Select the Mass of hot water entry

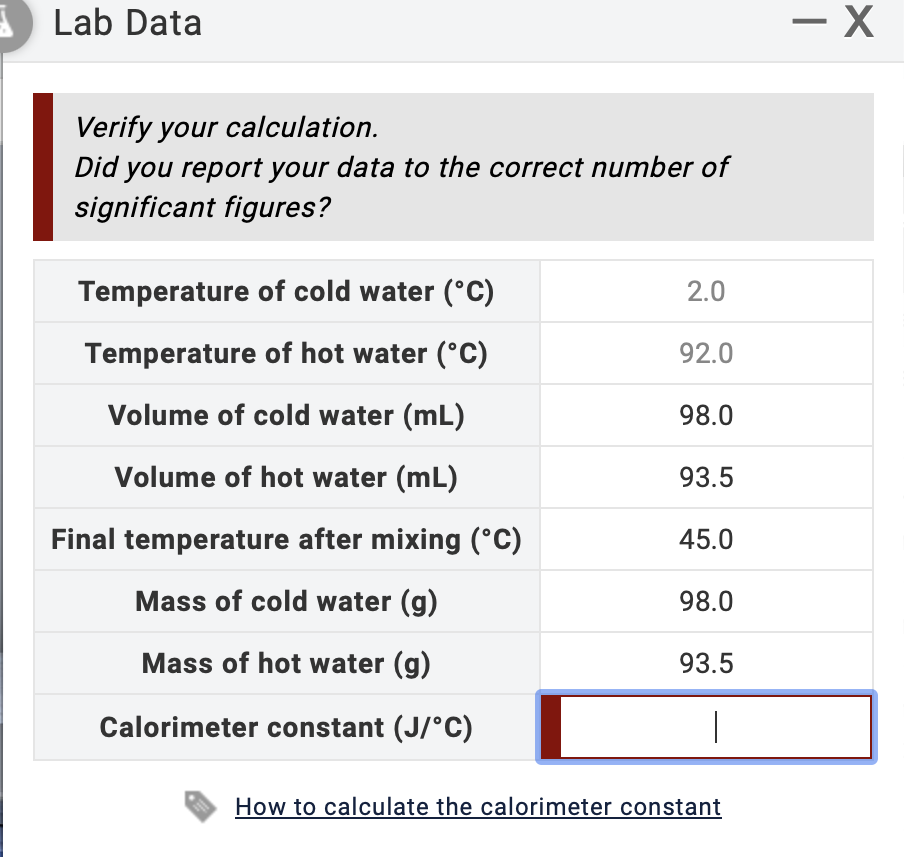(x=706, y=663)
